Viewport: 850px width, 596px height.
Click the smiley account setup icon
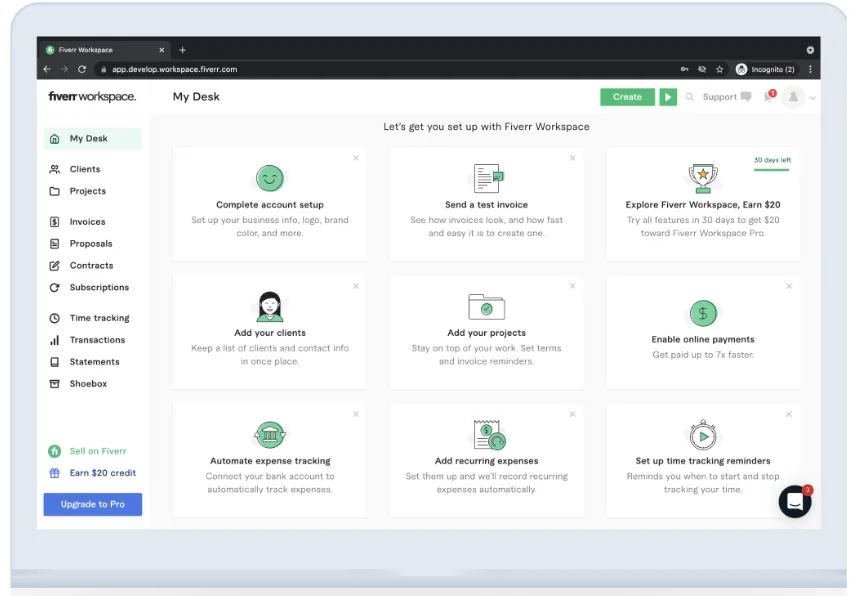270,178
